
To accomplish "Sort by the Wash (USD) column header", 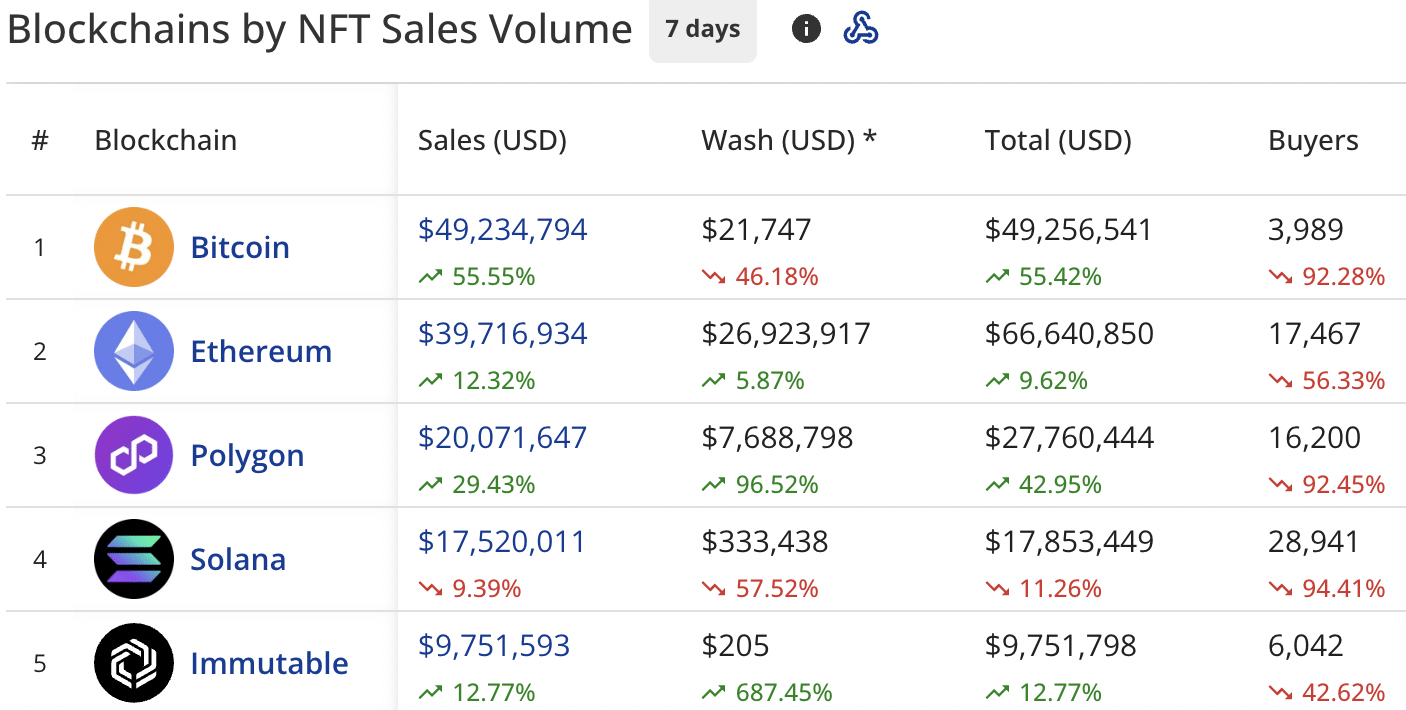I will click(789, 141).
